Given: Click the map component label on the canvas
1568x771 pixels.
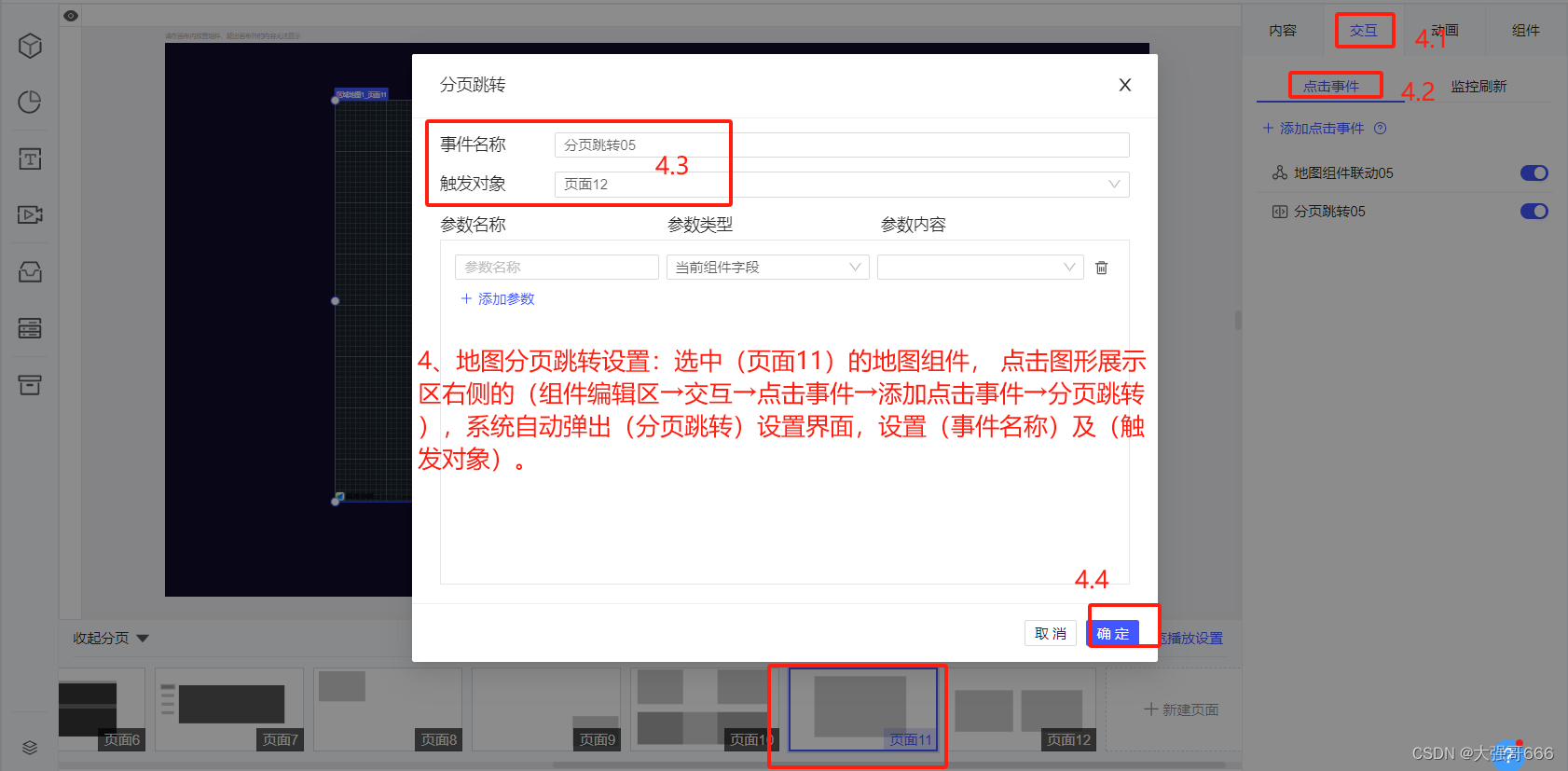Looking at the screenshot, I should point(362,94).
